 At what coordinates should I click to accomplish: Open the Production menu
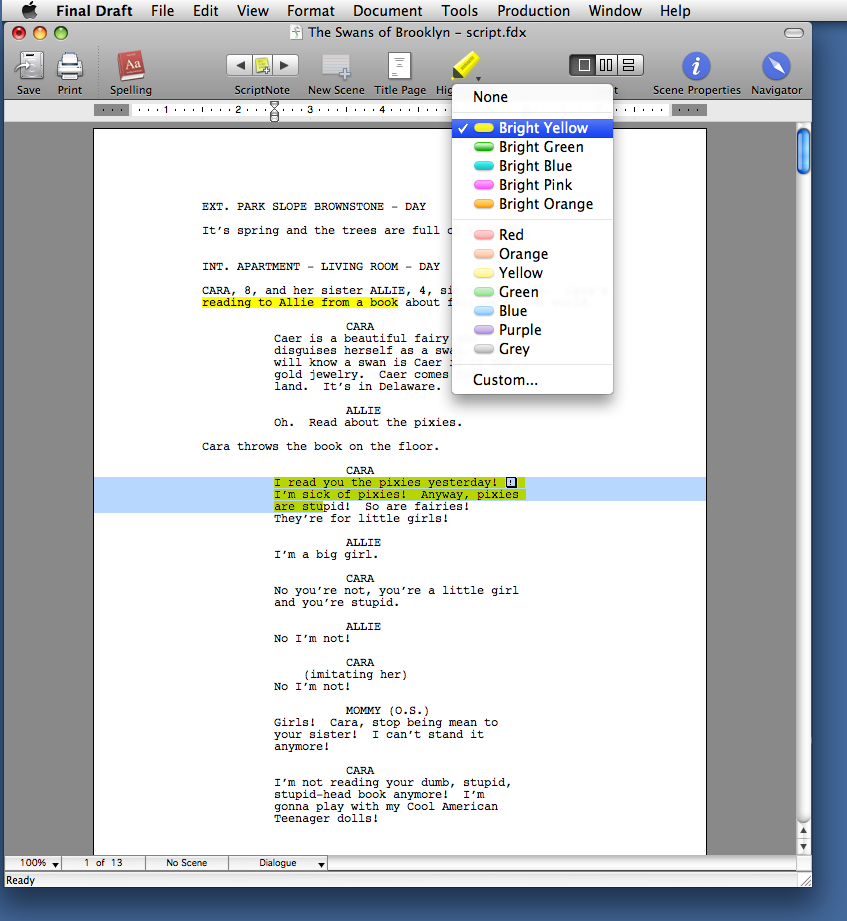coord(533,11)
